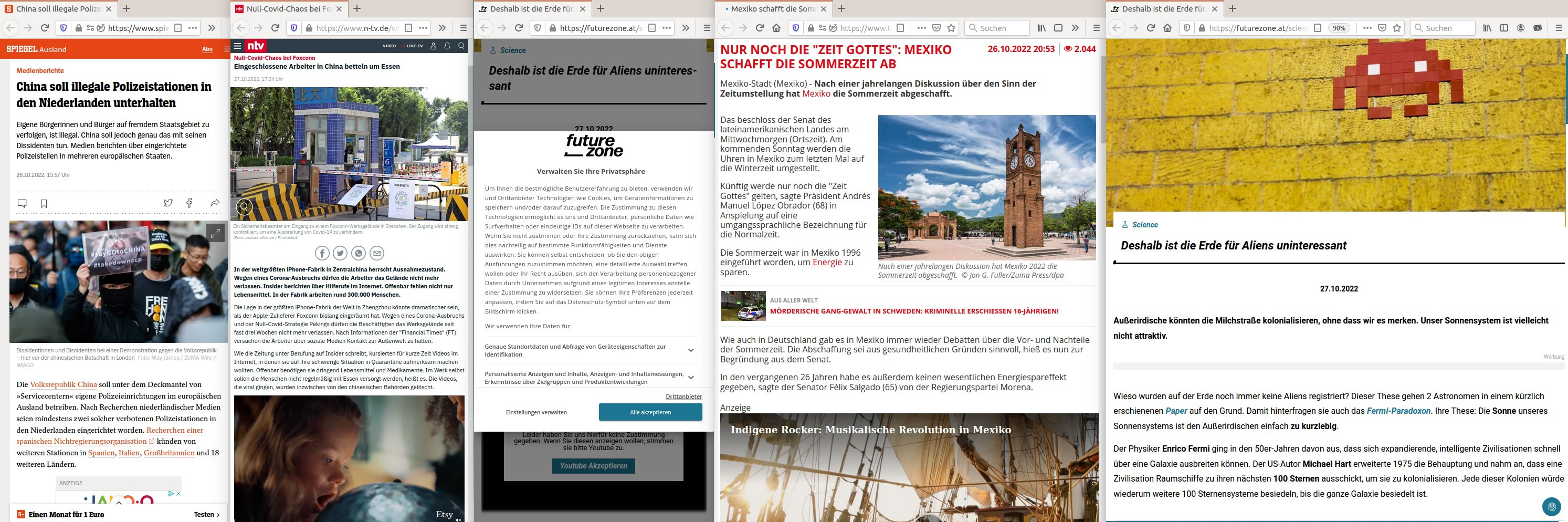
Task: Show sidebars in Mexiko window toolbar
Action: click(1058, 28)
